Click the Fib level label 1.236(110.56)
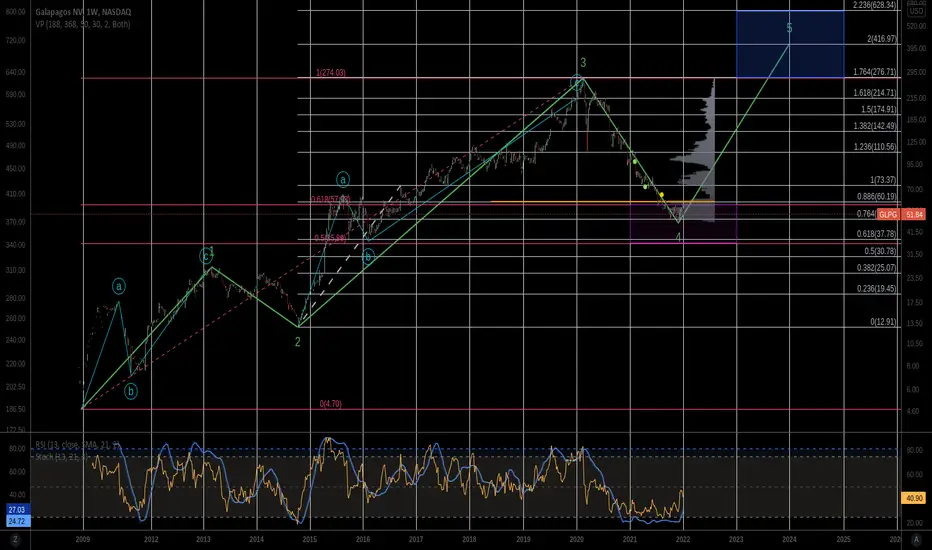Screen dimensions: 932x550 click(874, 146)
